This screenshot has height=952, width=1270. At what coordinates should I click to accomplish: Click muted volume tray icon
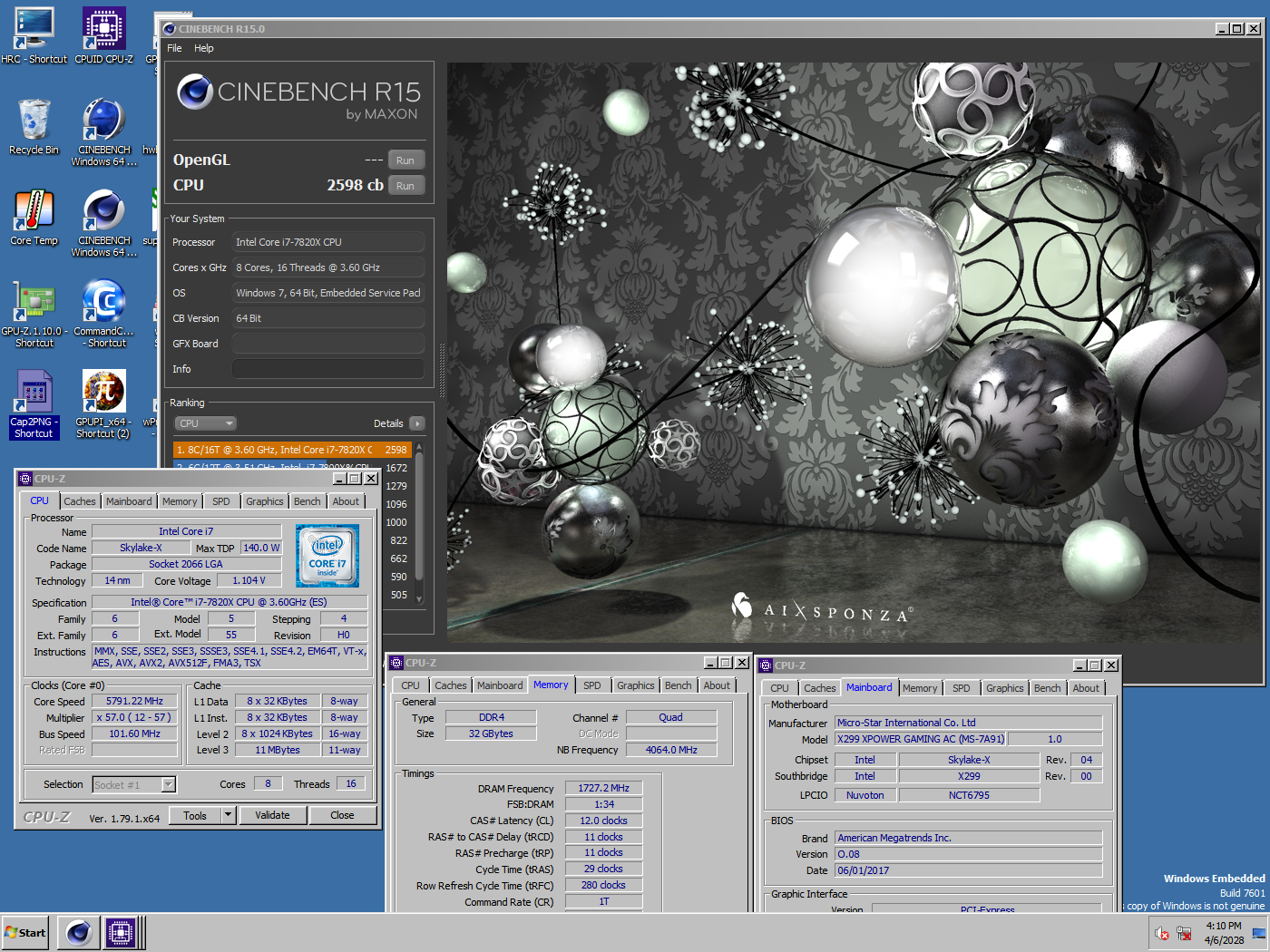[x=1162, y=933]
